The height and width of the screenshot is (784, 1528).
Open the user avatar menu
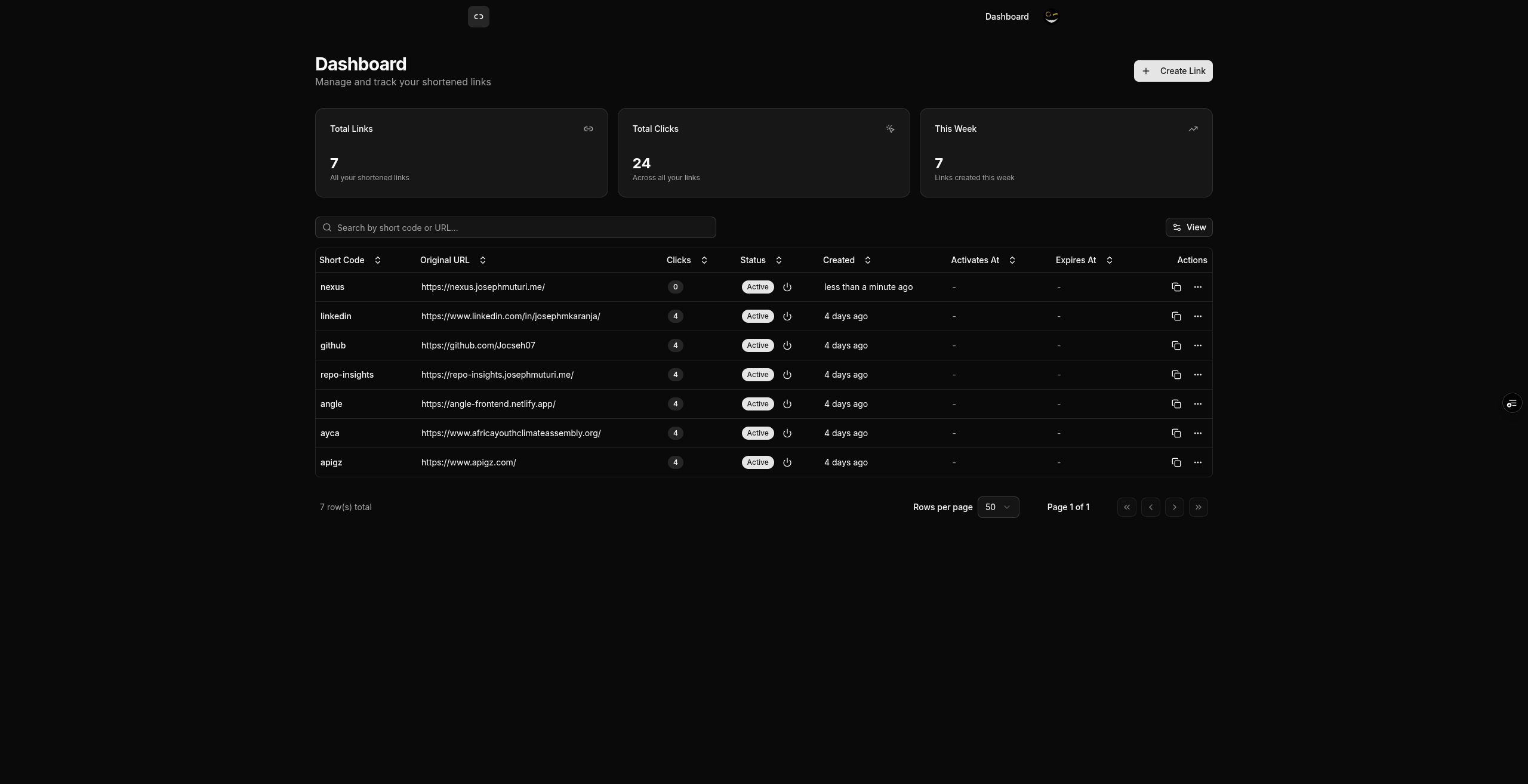point(1051,17)
